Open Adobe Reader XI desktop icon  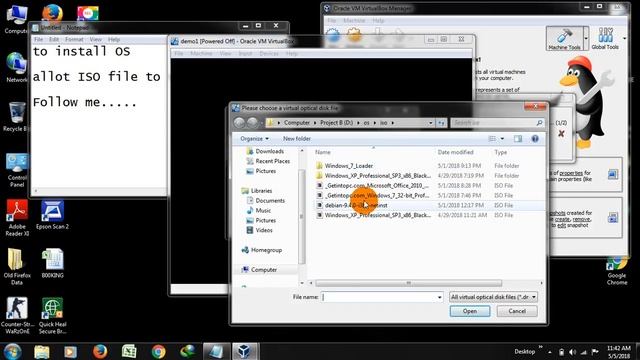click(x=17, y=218)
